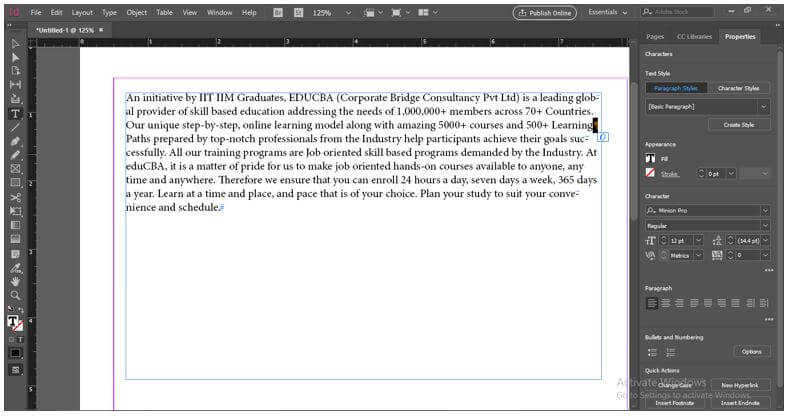
Task: Click the Publish Online button
Action: 545,13
